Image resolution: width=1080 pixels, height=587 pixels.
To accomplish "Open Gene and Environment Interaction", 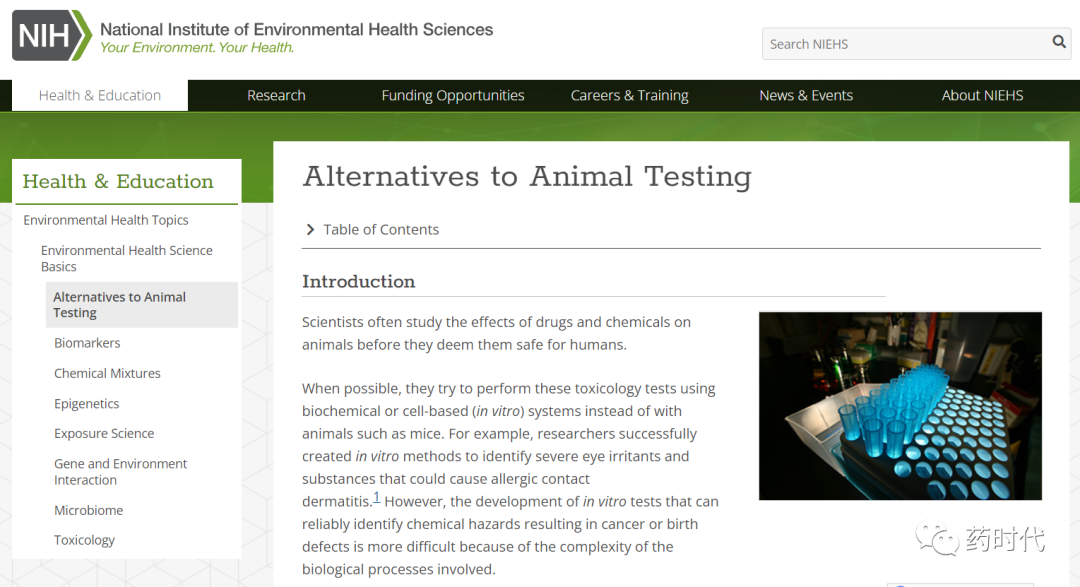I will pos(121,472).
